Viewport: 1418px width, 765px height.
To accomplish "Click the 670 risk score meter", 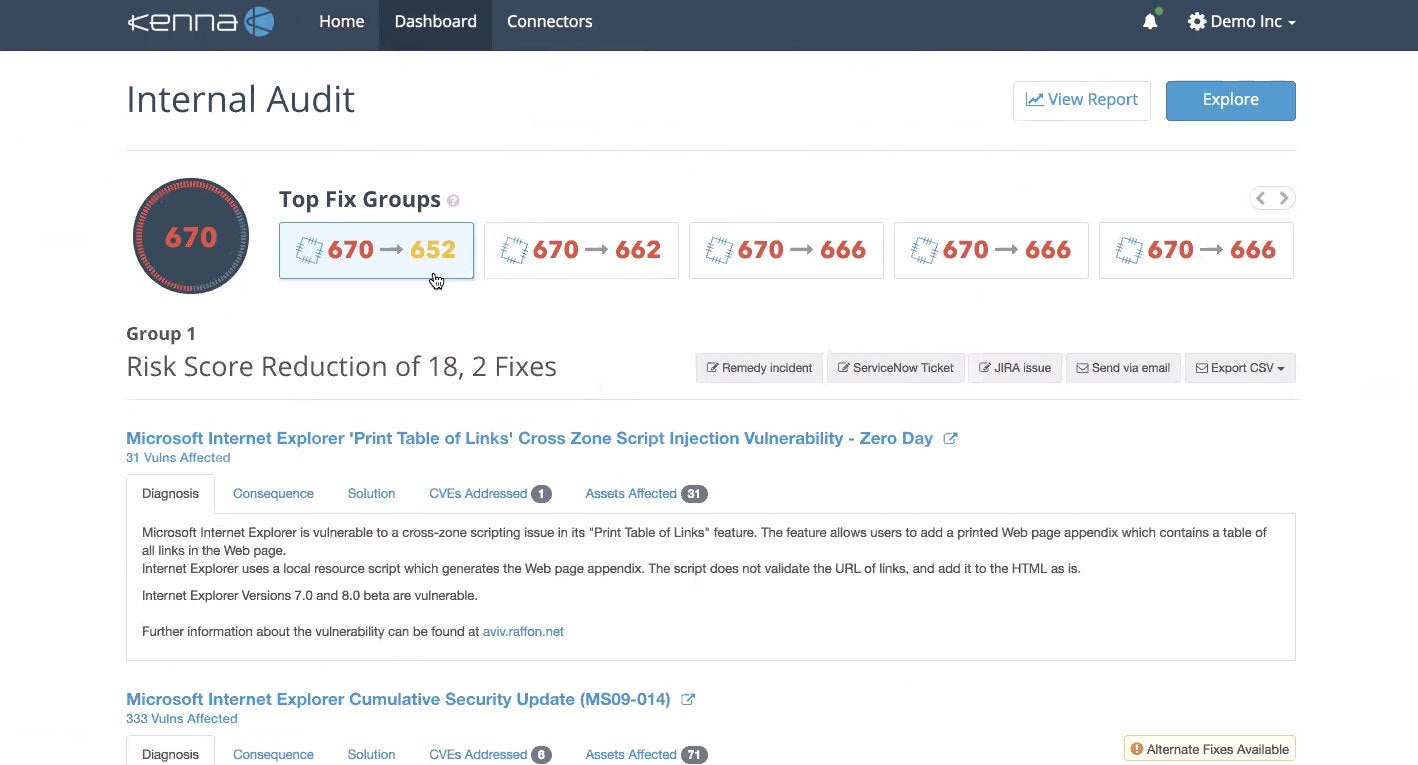I will click(x=190, y=236).
